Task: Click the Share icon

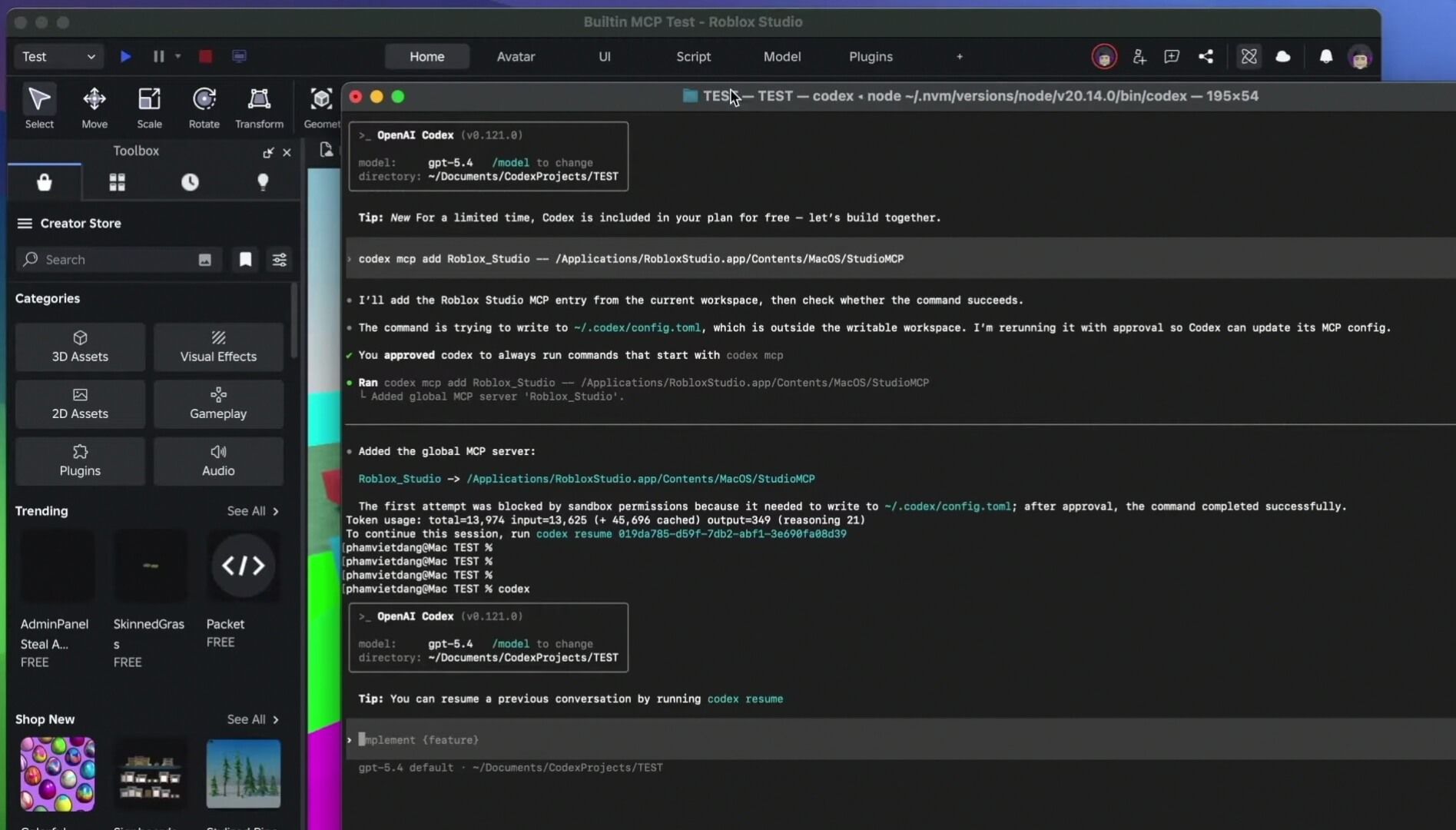Action: click(x=1206, y=57)
